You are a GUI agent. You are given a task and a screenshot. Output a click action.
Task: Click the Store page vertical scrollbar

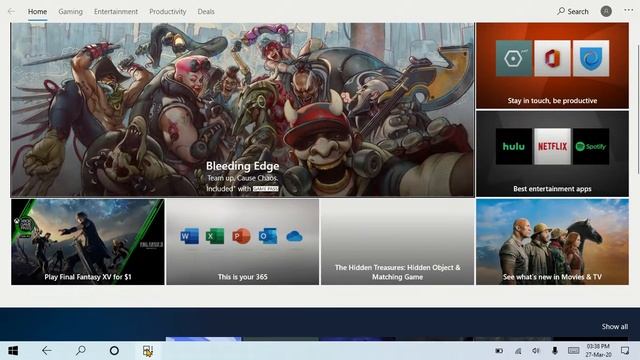pos(638,109)
